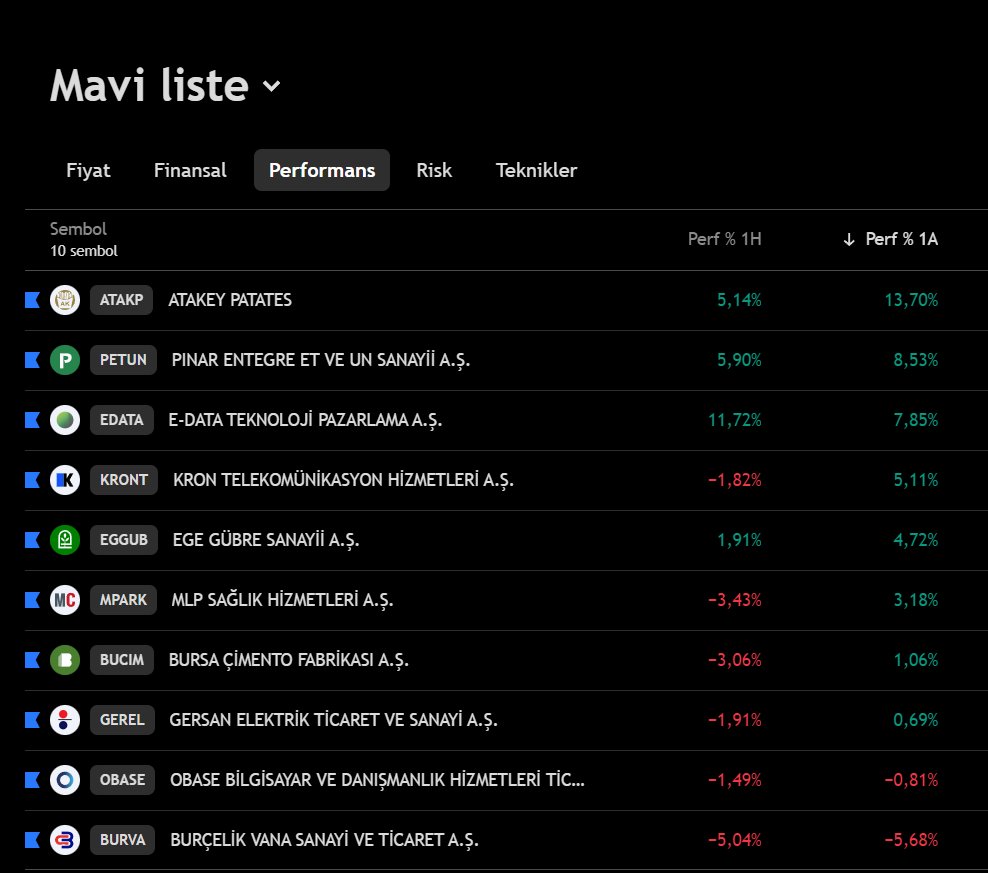Click BURSA ÇİMENTO FABRİKASI name
Image resolution: width=988 pixels, height=873 pixels.
tap(289, 660)
